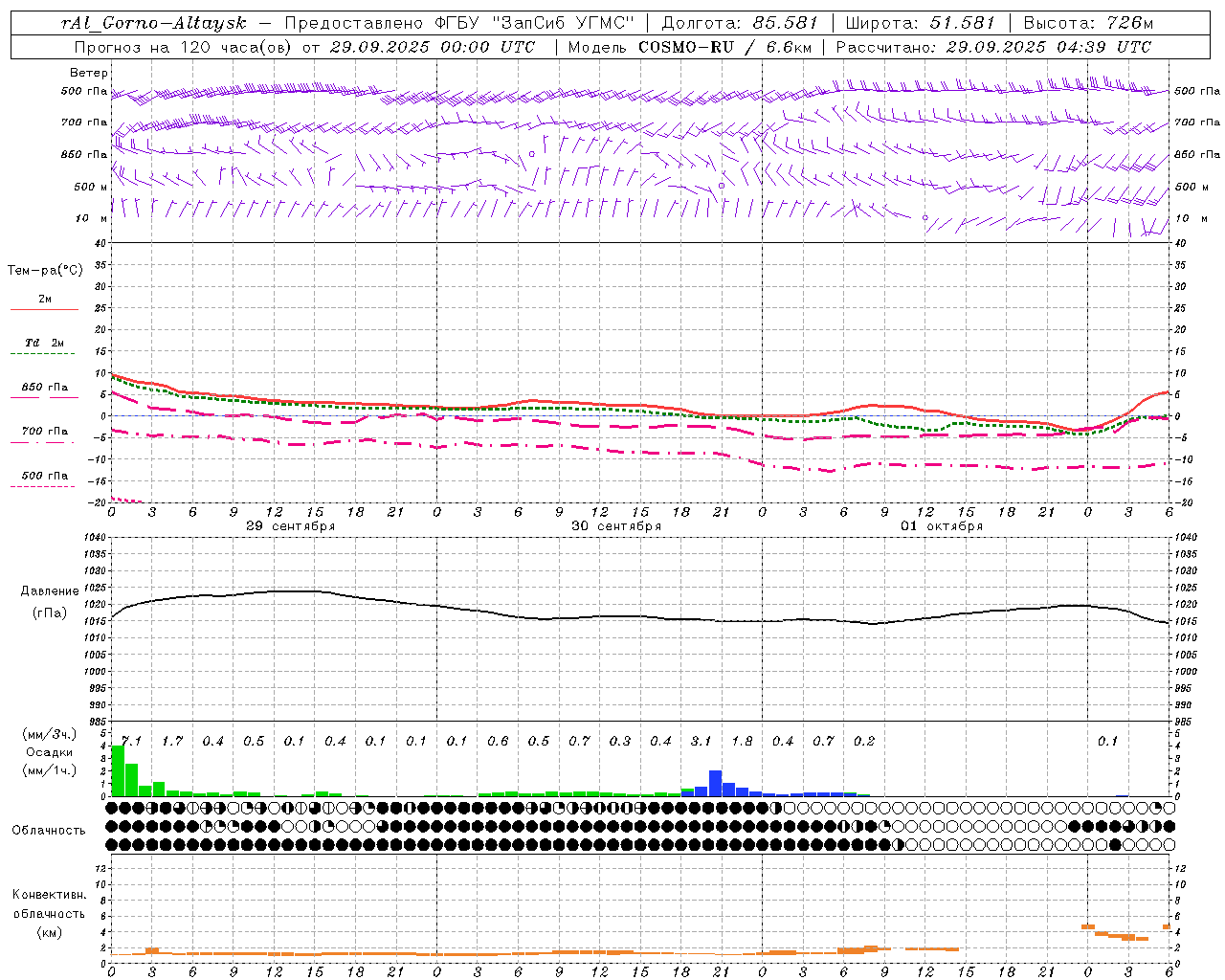Click the 1.7 precipitation value
This screenshot has width=1225, height=980.
pyautogui.click(x=172, y=741)
